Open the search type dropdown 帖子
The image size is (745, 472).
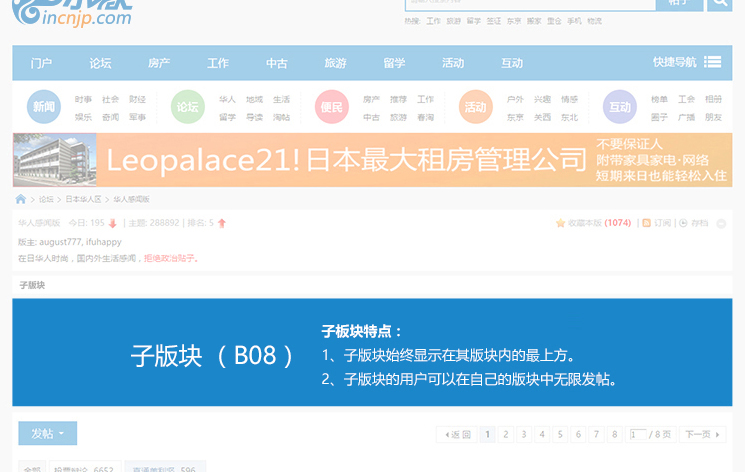[679, 4]
